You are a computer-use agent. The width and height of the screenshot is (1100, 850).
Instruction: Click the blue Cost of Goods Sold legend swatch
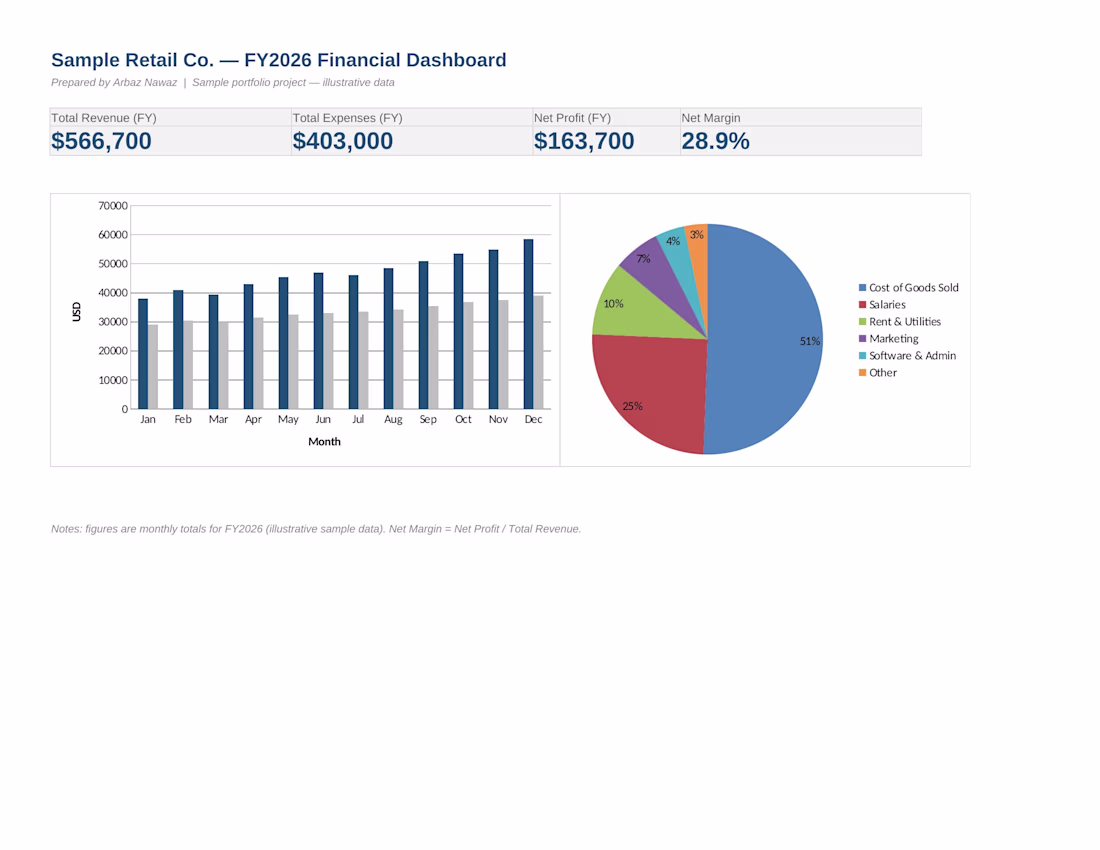pos(862,288)
